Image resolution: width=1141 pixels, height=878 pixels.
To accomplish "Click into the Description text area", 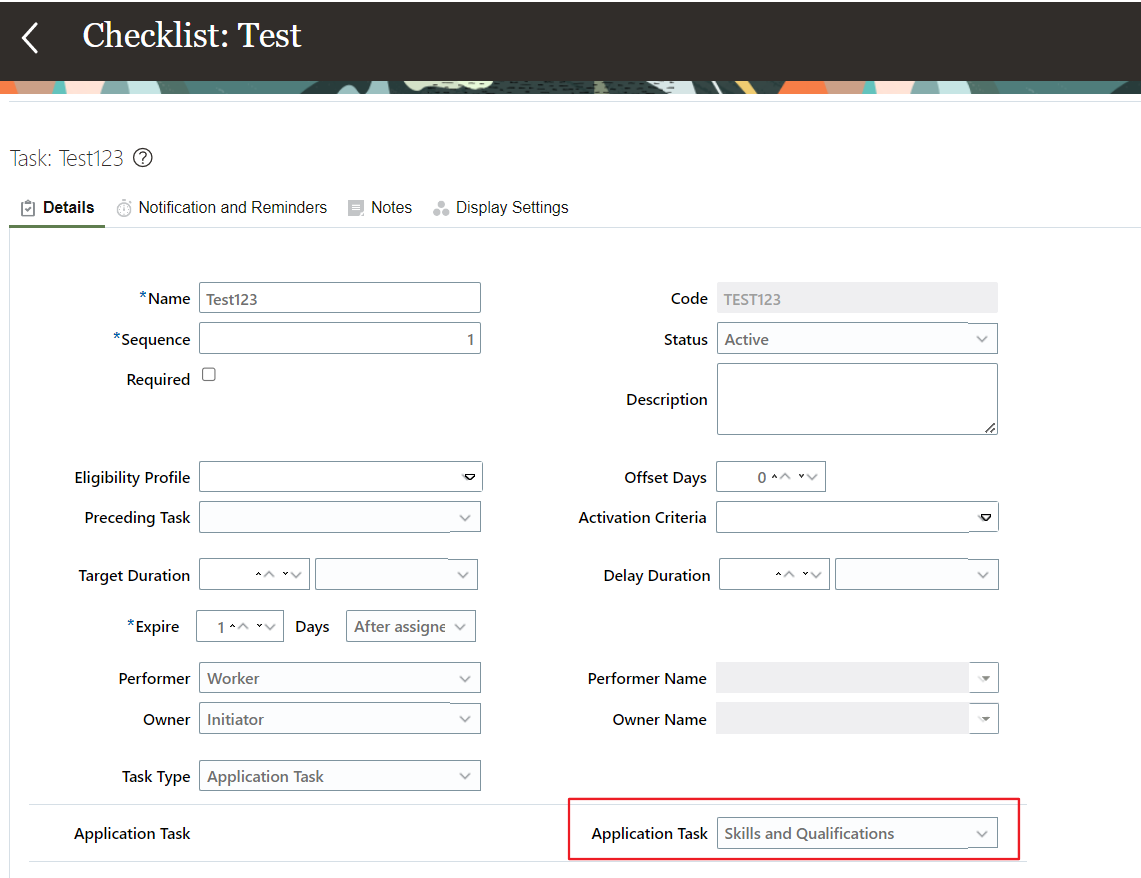I will pos(857,399).
